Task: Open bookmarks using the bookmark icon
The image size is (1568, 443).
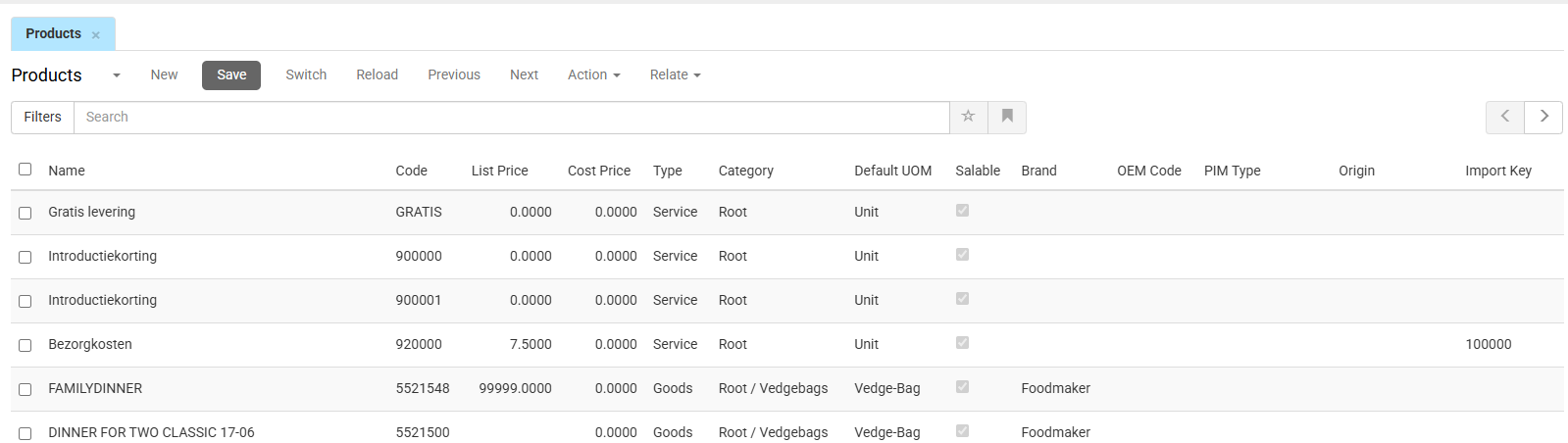Action: (x=1007, y=117)
